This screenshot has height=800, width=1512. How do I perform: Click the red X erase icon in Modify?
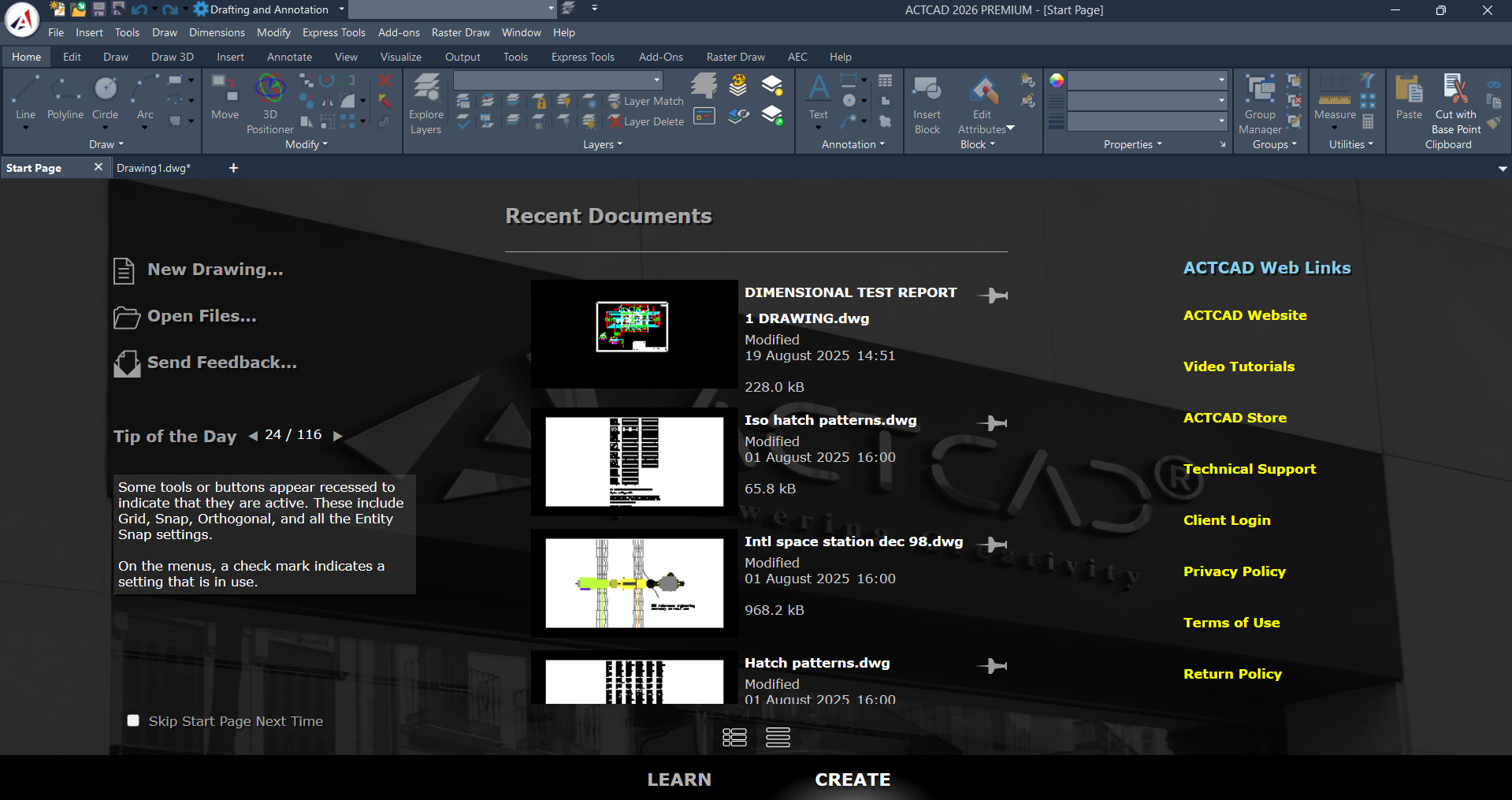click(385, 80)
